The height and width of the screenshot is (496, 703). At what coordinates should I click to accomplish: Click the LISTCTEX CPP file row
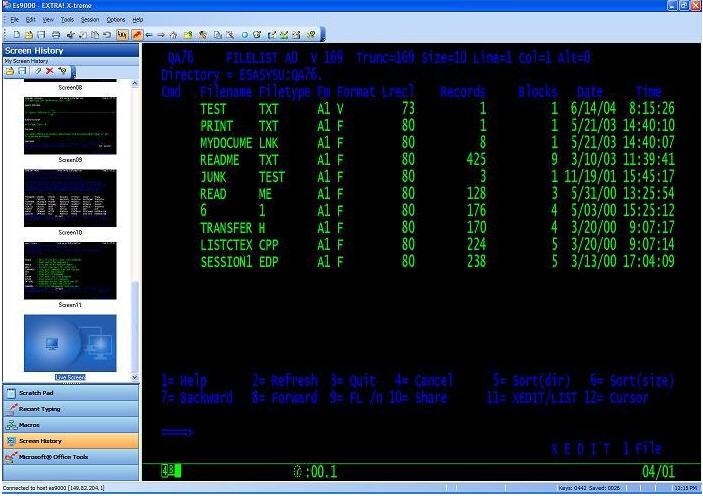437,245
